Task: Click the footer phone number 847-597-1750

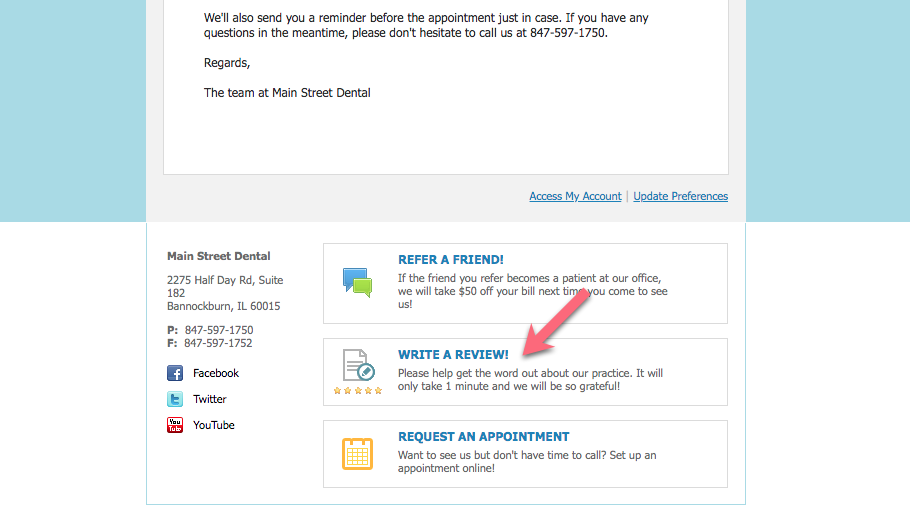Action: pos(218,330)
